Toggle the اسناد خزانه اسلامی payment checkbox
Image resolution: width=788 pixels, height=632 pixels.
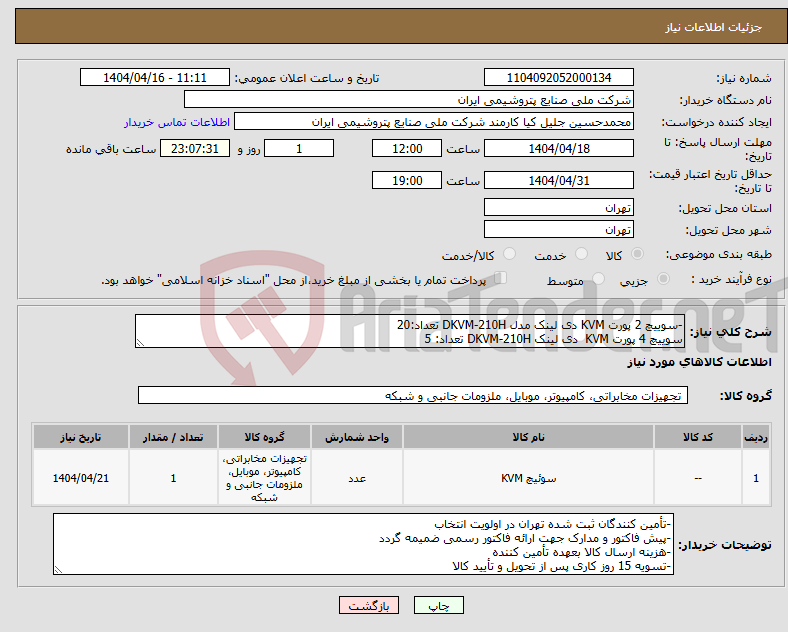pos(501,278)
